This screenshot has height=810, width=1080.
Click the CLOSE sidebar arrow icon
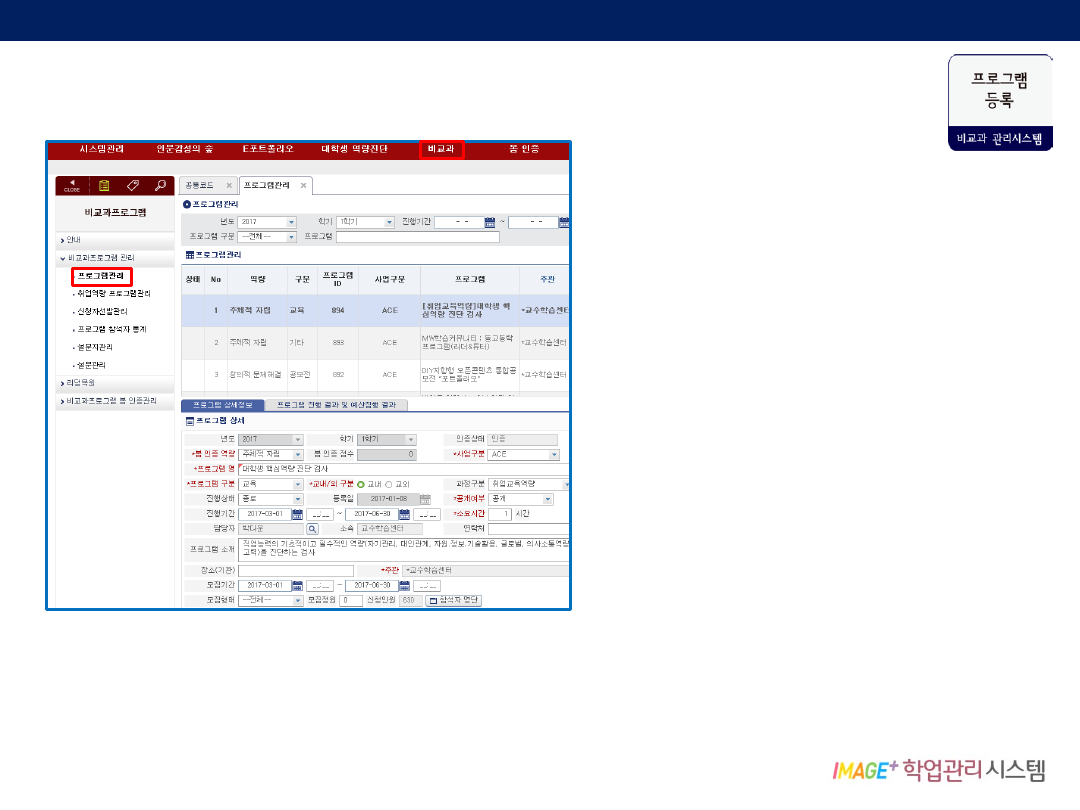tap(72, 185)
